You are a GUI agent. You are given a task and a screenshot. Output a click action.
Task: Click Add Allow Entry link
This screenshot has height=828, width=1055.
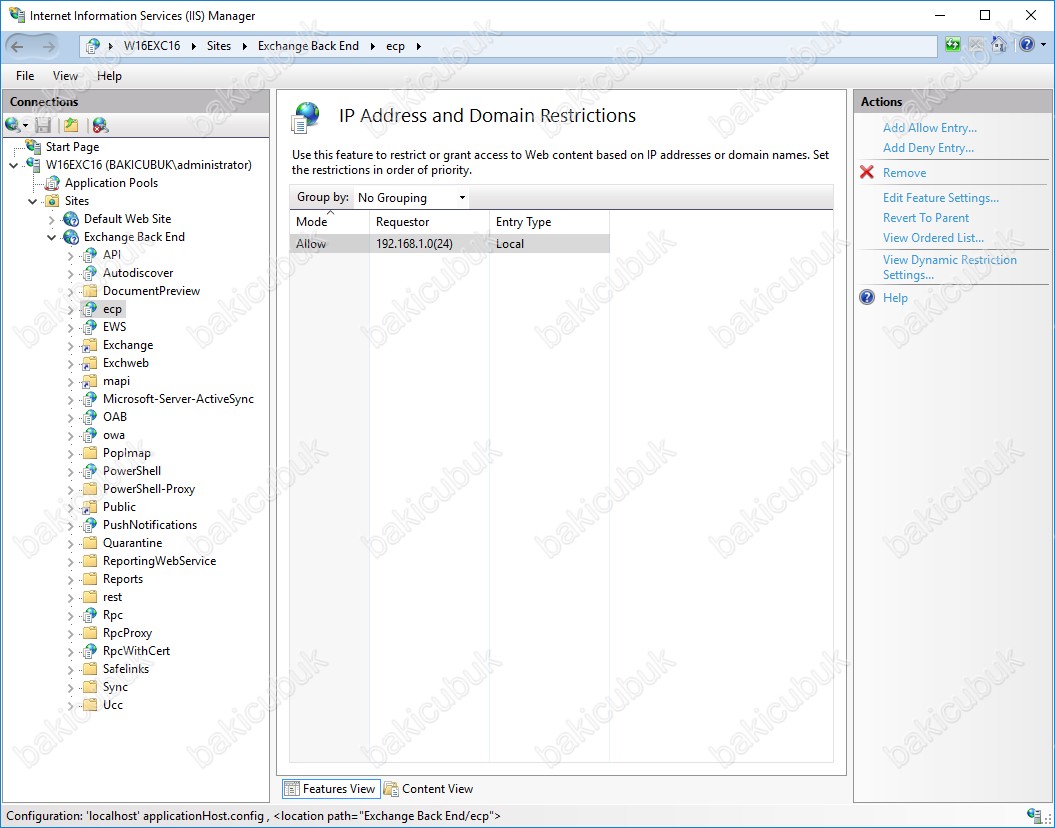point(930,128)
